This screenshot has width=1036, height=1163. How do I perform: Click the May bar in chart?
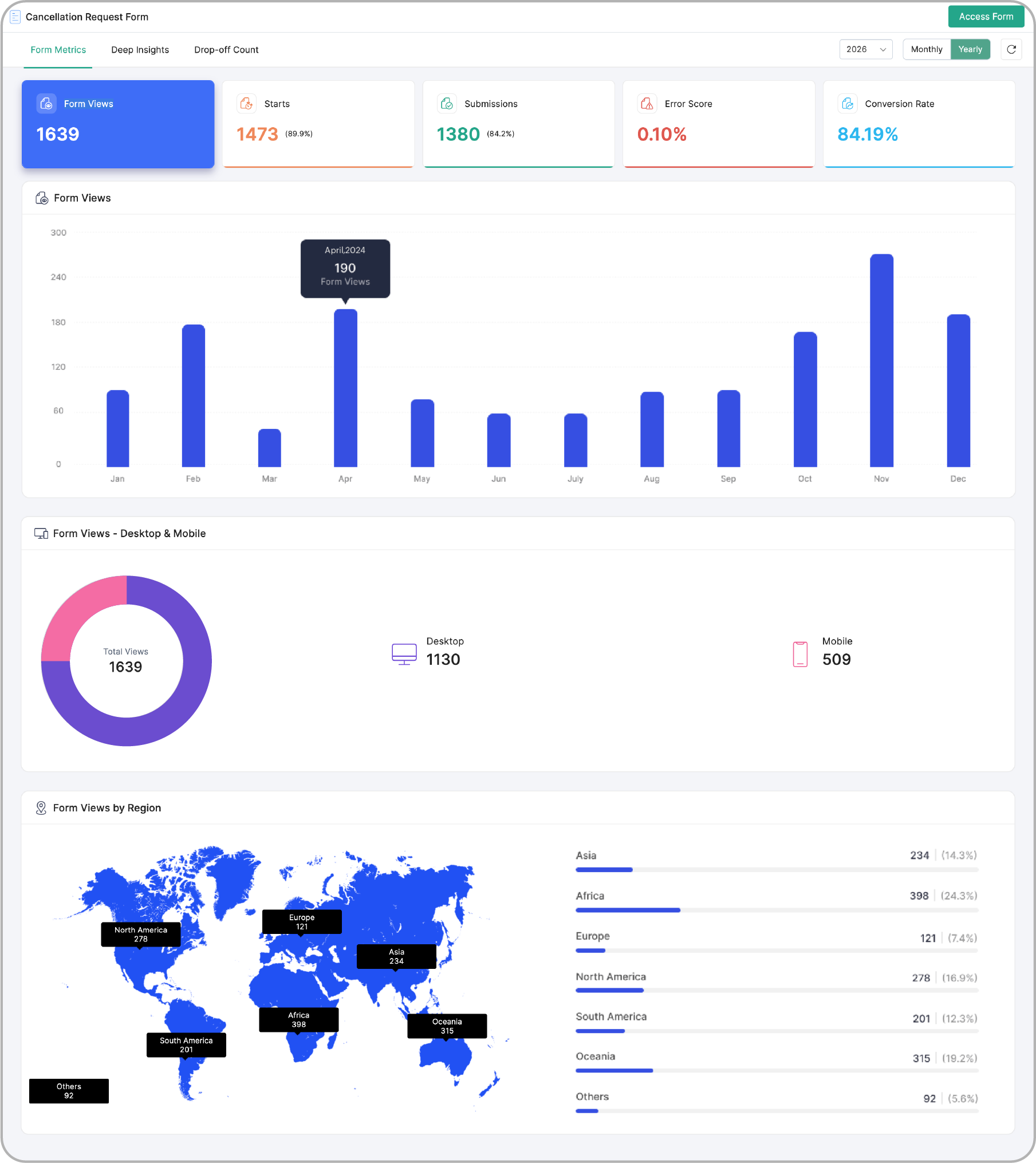(x=423, y=433)
